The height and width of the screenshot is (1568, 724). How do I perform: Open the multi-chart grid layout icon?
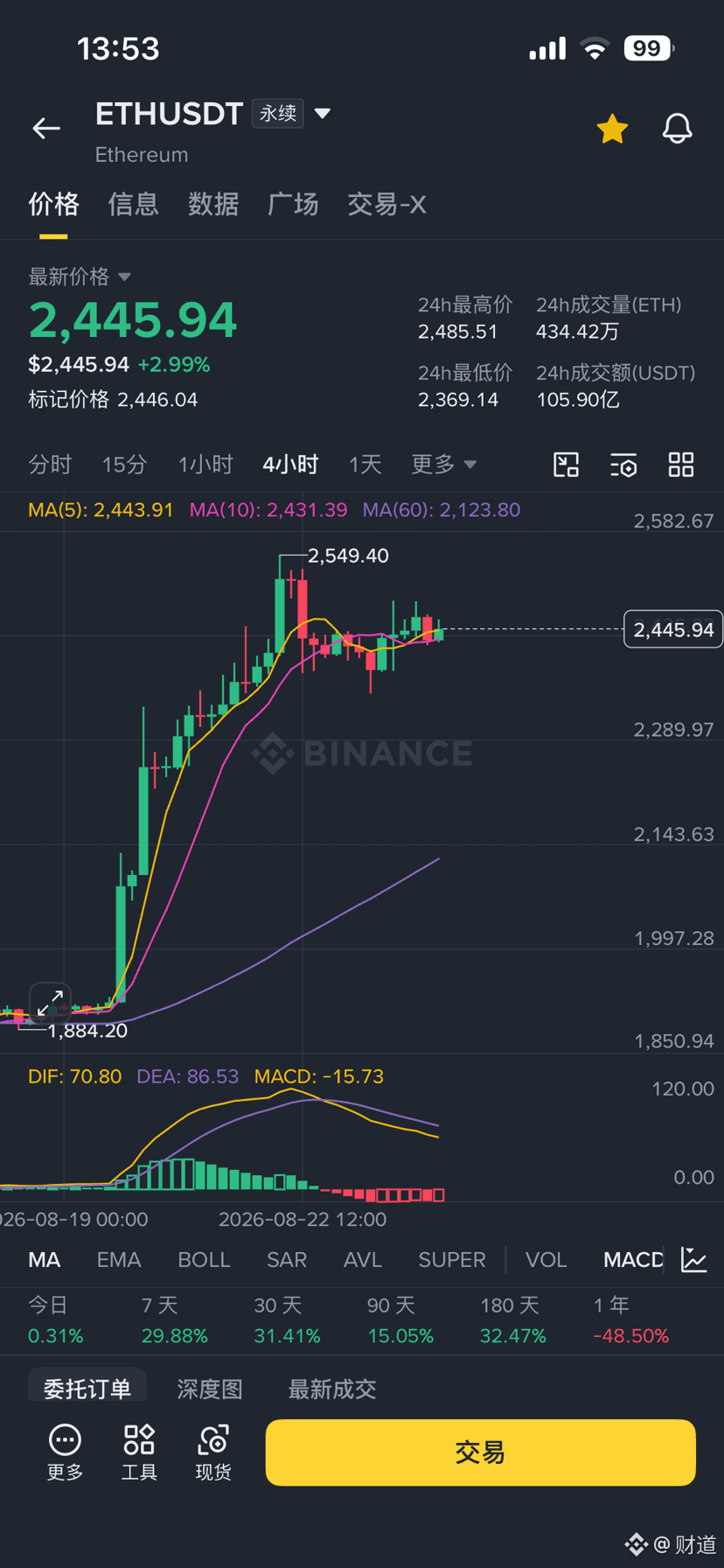681,465
